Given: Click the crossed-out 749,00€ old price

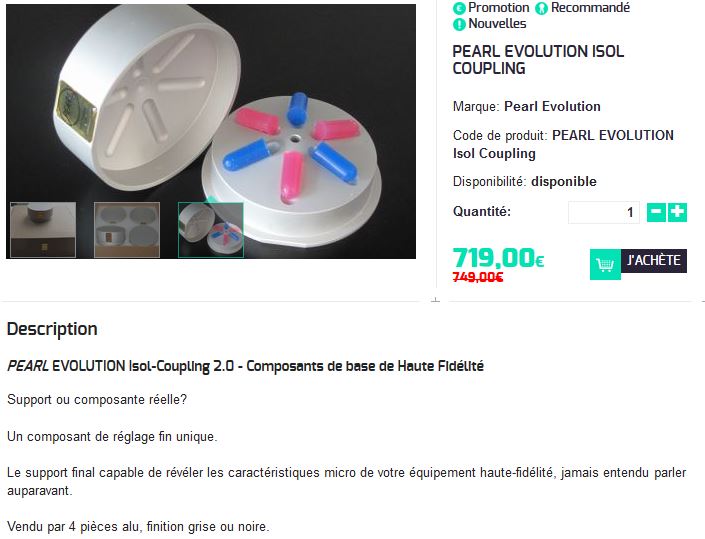Looking at the screenshot, I should pyautogui.click(x=477, y=277).
